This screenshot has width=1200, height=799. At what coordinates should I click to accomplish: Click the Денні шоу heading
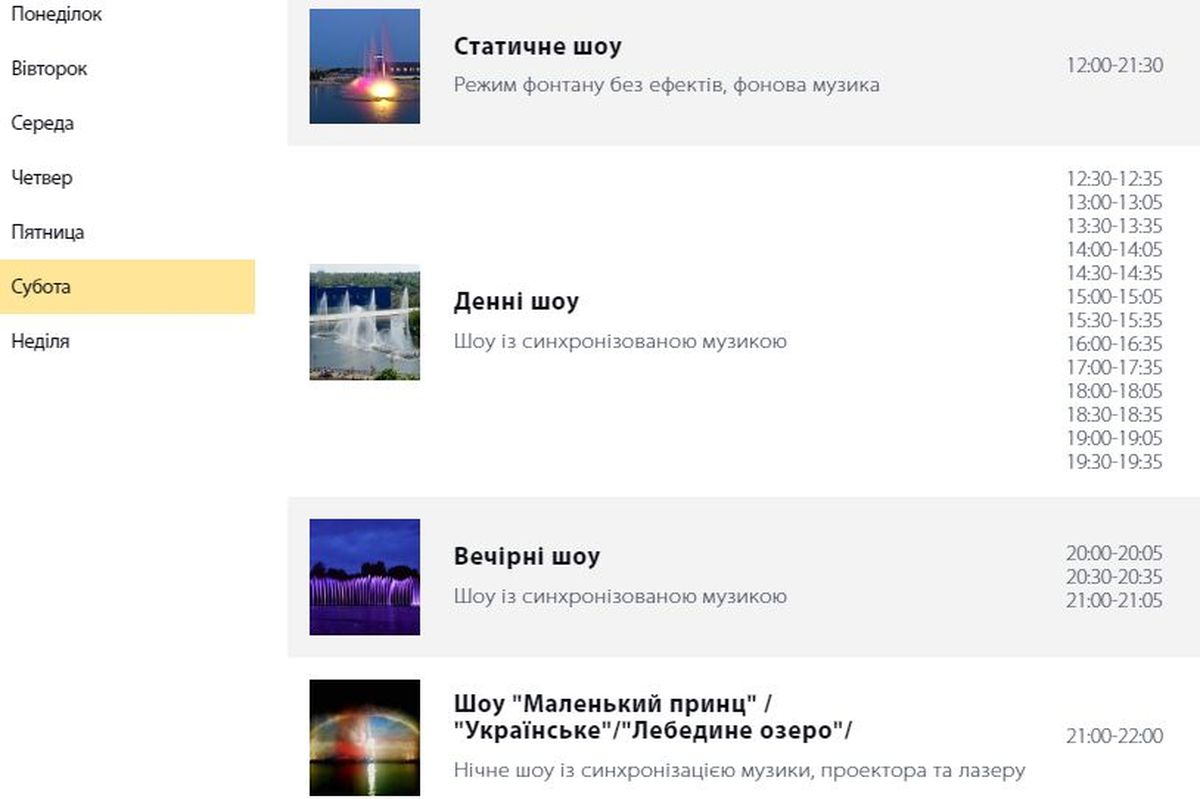516,302
